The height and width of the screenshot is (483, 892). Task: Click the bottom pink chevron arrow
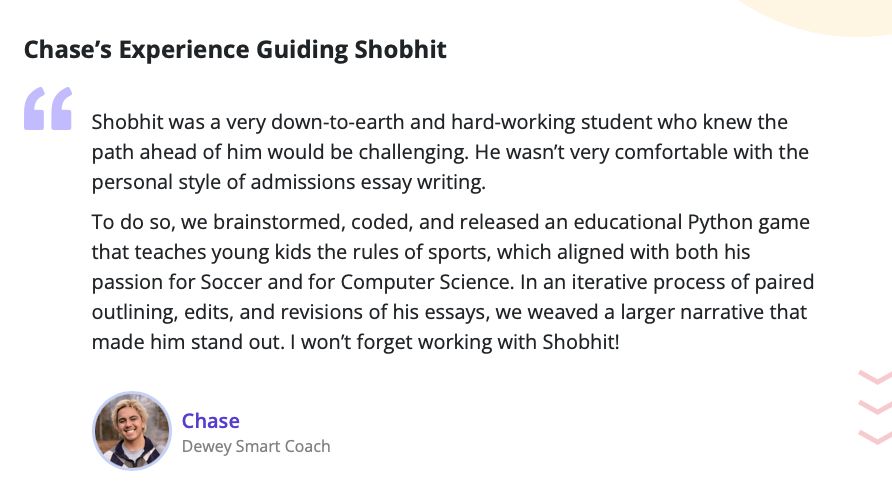875,436
